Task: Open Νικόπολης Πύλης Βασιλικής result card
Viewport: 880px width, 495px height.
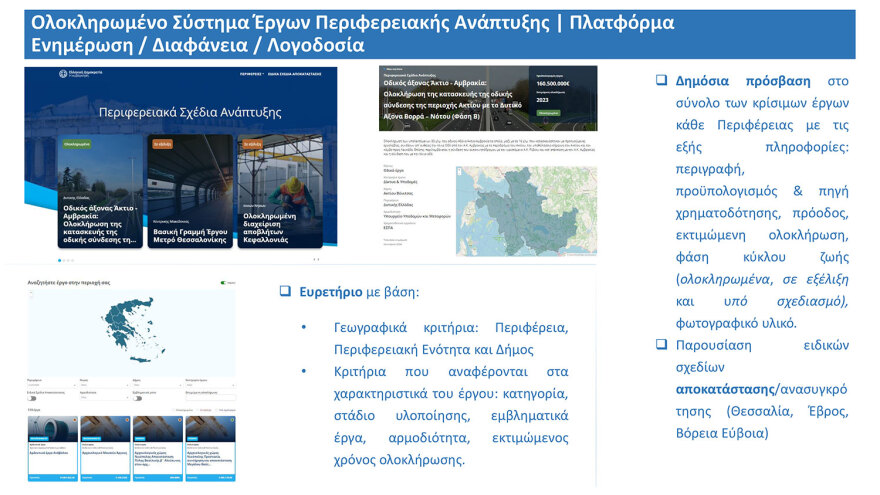Action: coord(158,448)
